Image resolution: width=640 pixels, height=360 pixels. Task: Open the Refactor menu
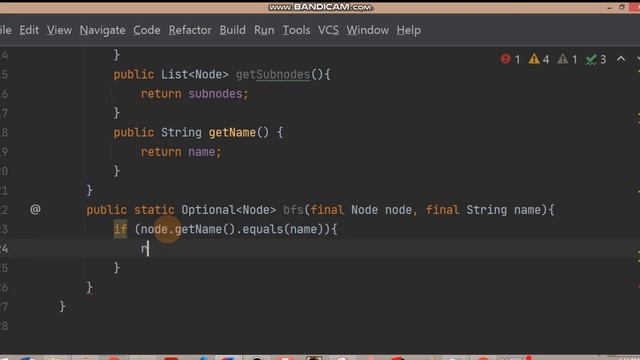tap(190, 30)
